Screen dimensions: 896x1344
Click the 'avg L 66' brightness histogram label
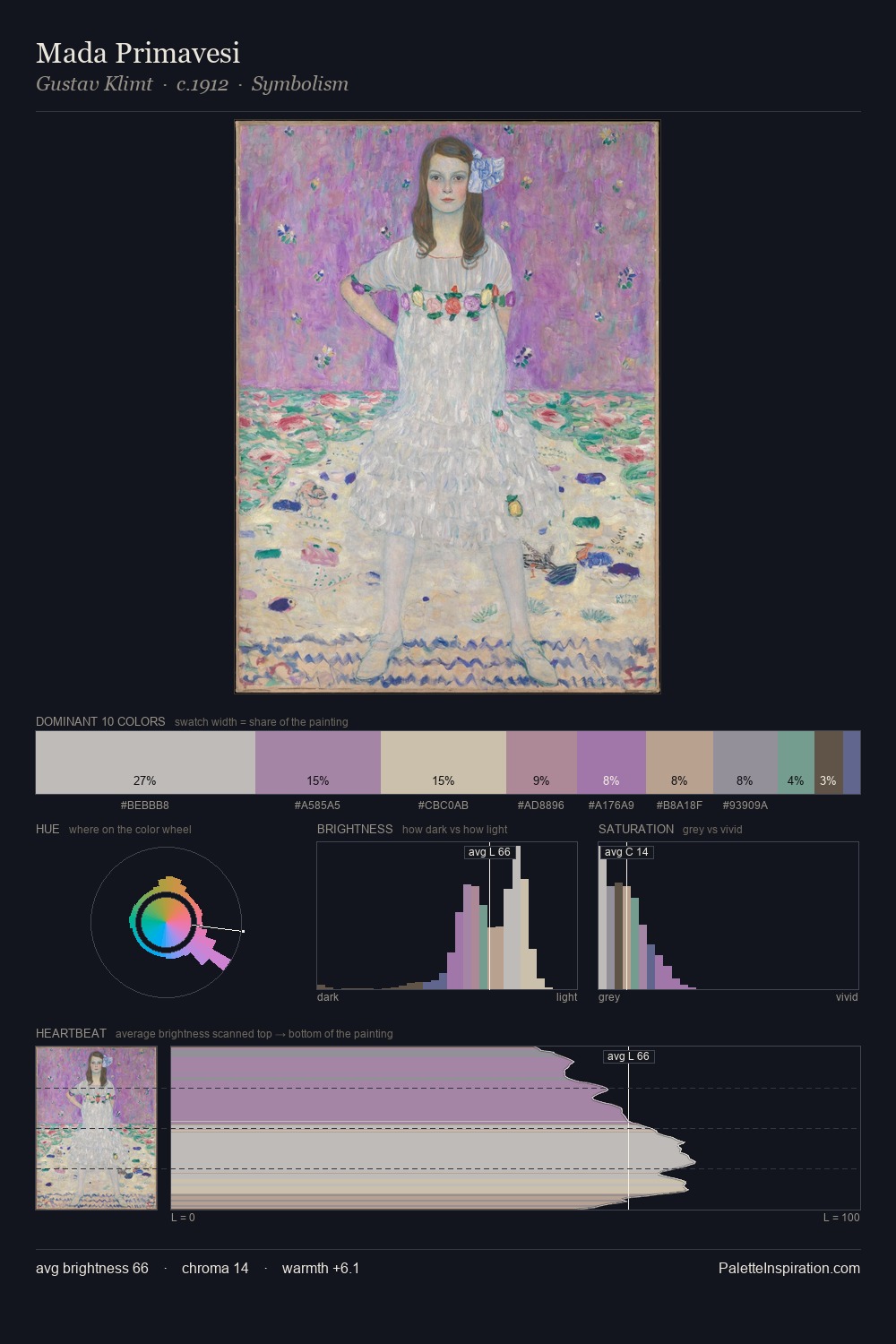(491, 851)
